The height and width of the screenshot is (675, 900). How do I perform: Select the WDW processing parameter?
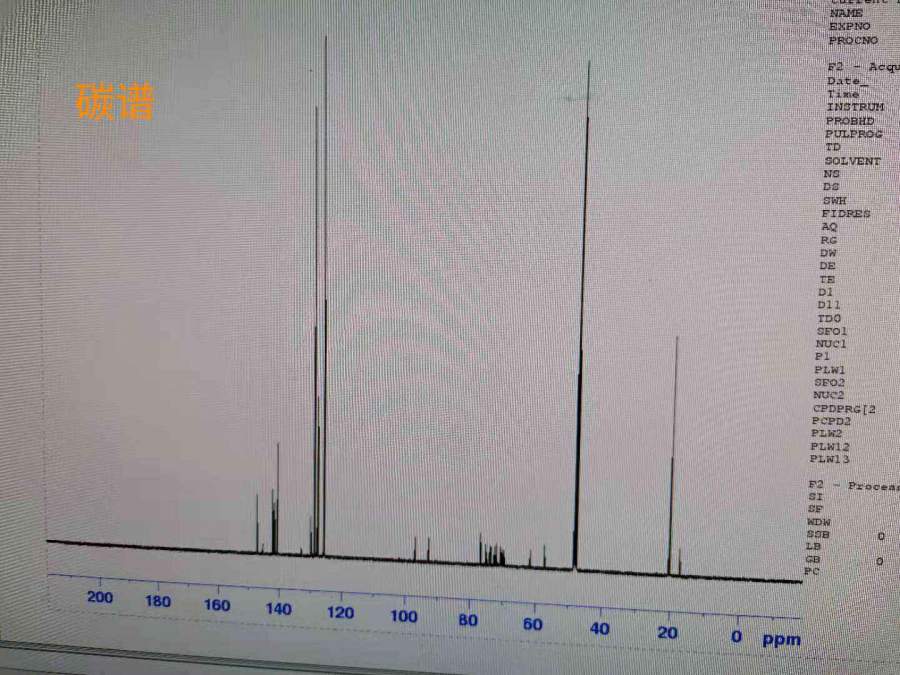[x=817, y=522]
